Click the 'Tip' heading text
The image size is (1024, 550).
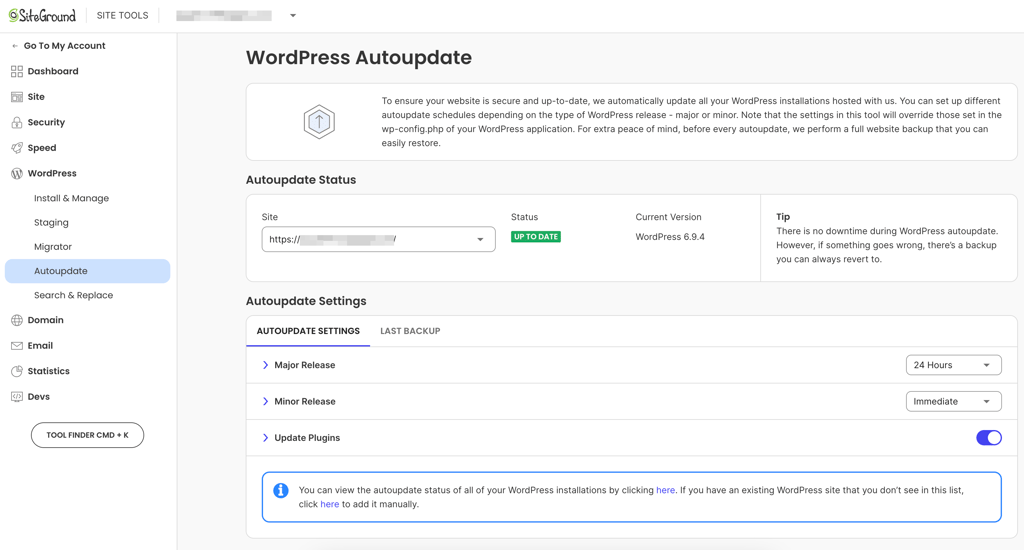click(x=783, y=217)
